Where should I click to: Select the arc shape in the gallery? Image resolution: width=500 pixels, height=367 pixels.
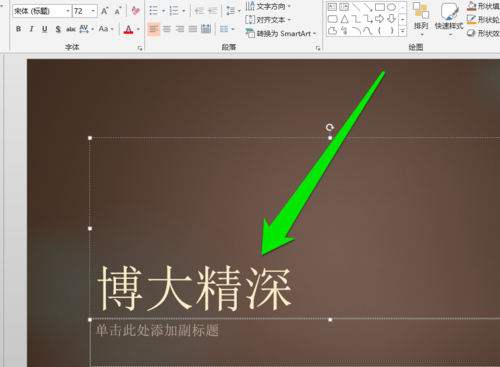pos(356,31)
